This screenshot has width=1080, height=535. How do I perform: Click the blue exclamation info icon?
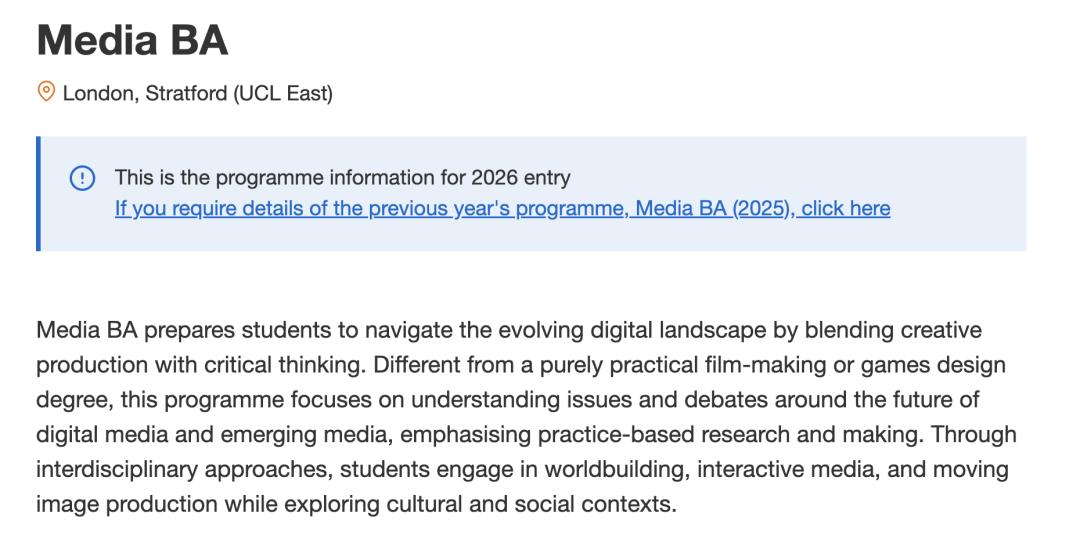tap(82, 179)
